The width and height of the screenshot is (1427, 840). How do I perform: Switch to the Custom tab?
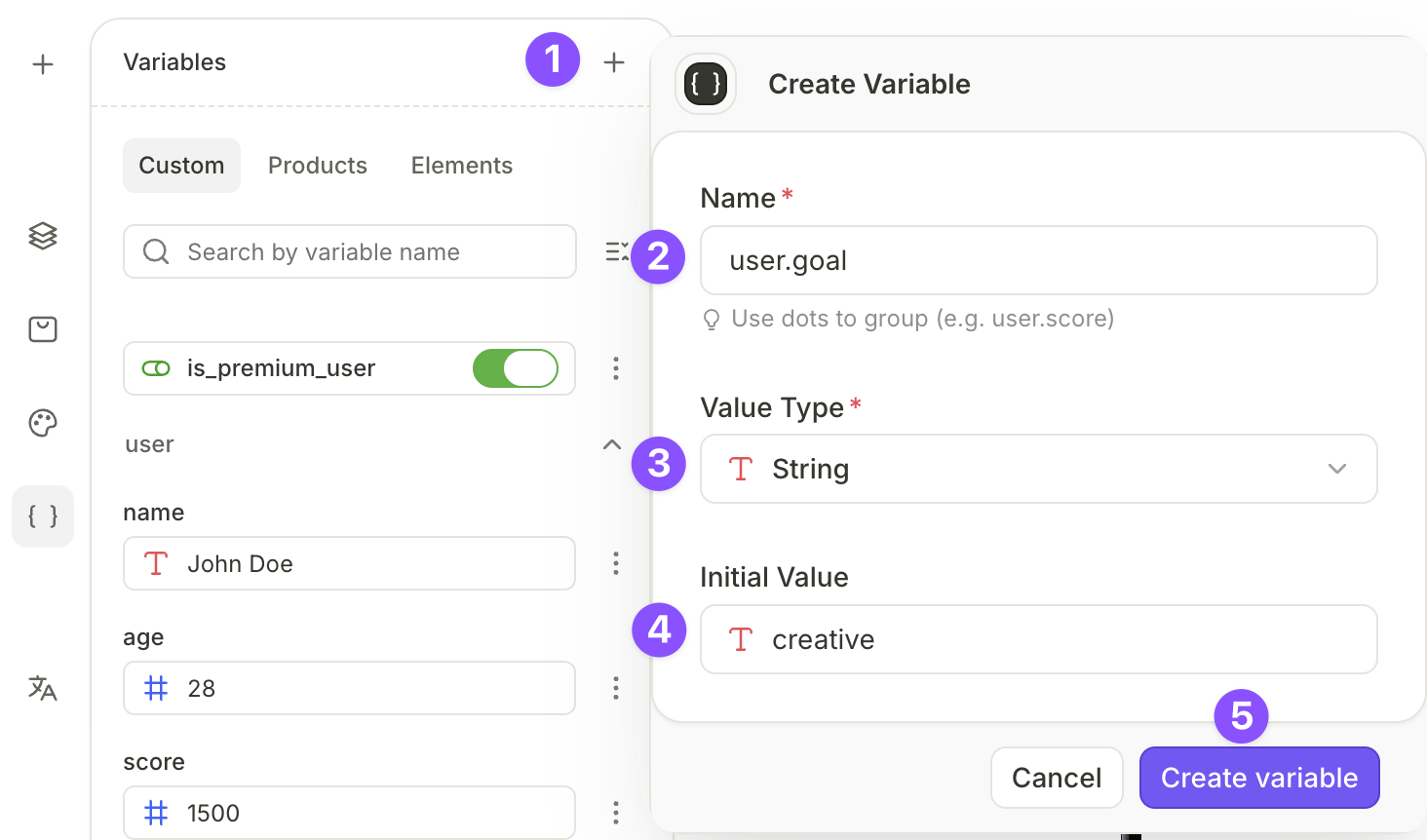181,166
